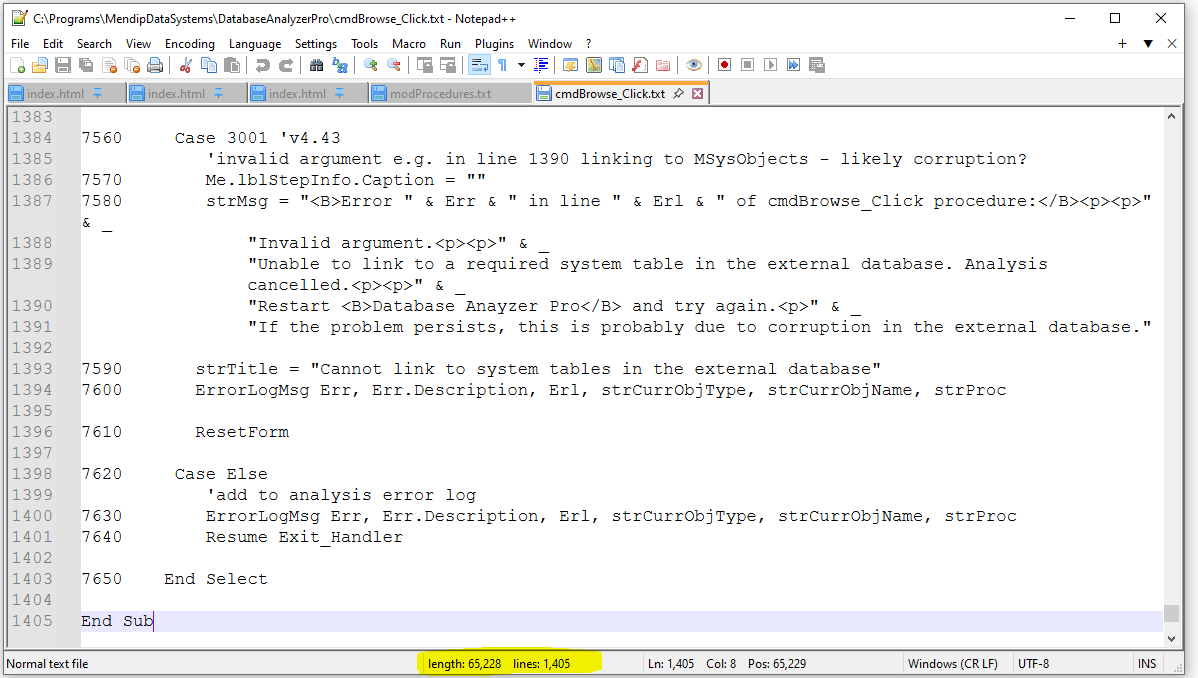Click the Save recorded macro icon
The image size is (1198, 678).
pos(817,66)
